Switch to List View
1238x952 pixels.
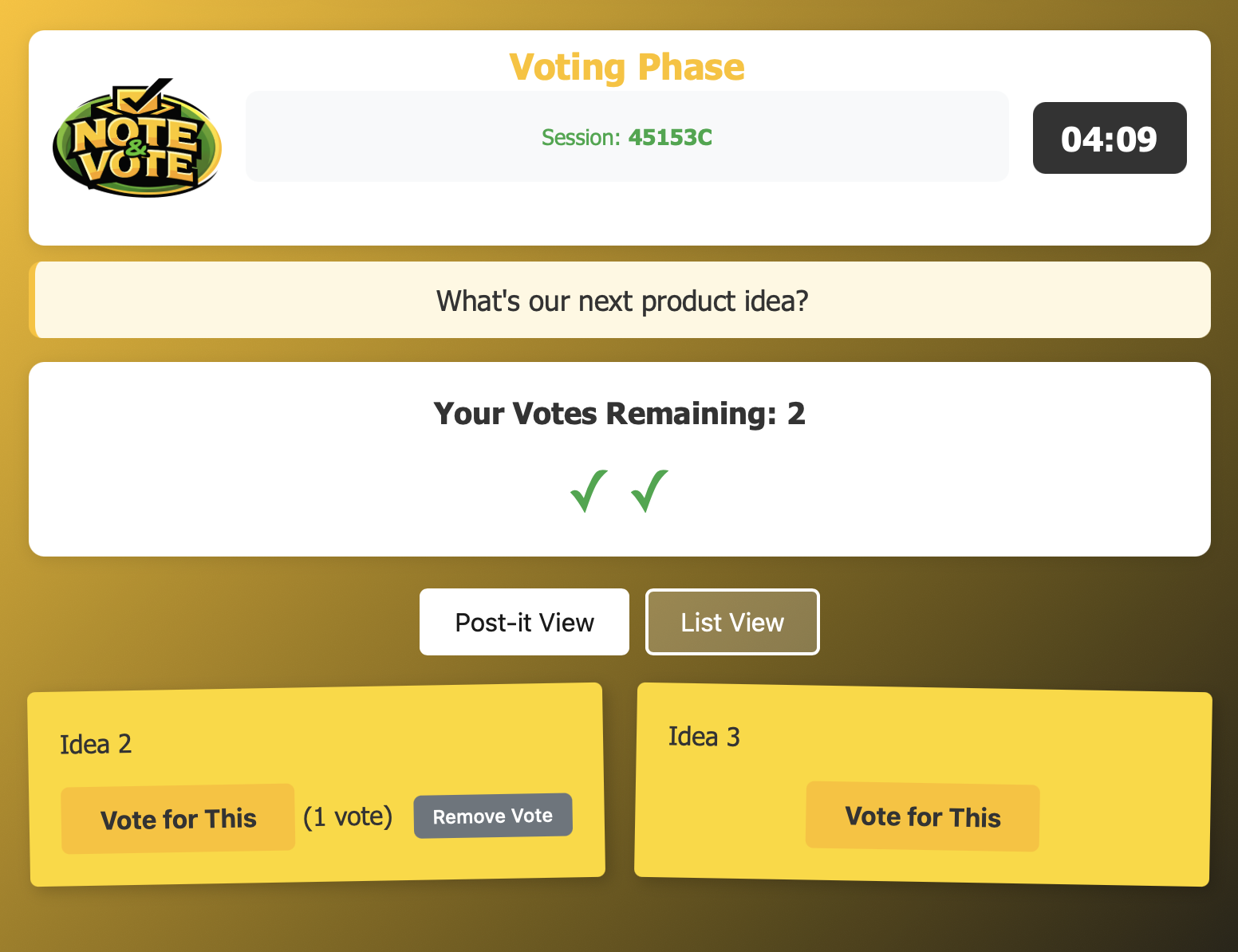tap(731, 622)
